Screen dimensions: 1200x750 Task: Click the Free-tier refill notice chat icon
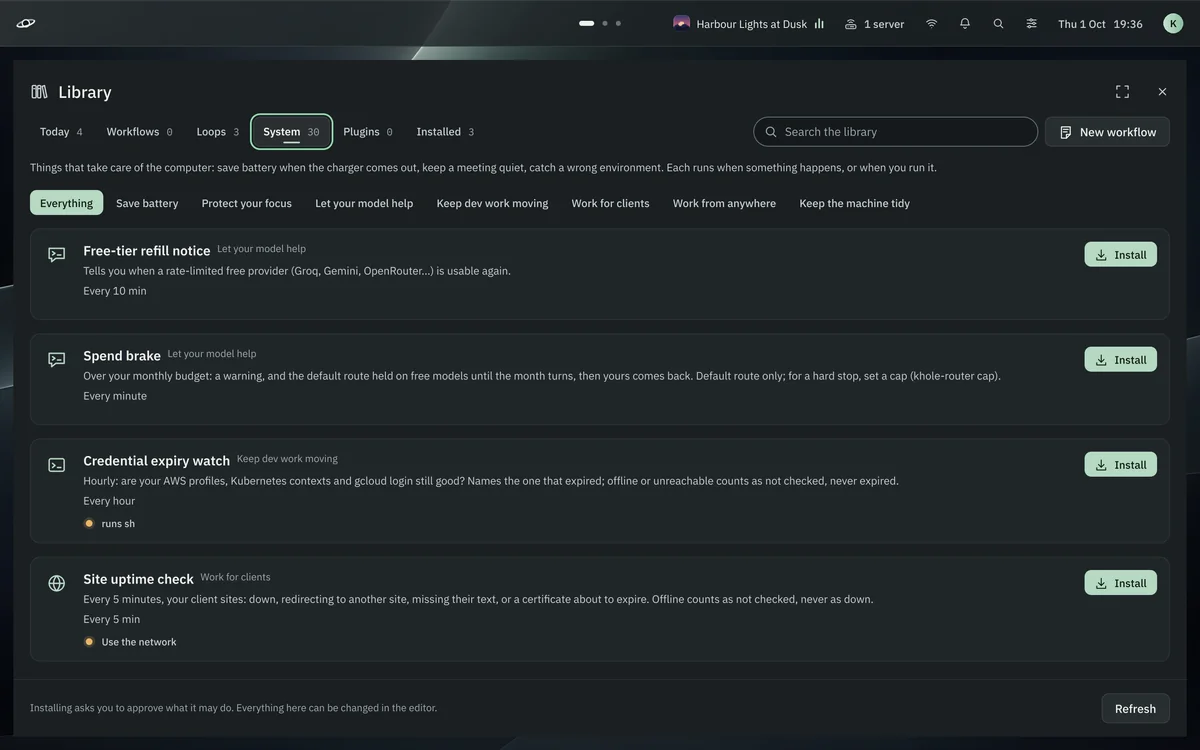pyautogui.click(x=57, y=255)
